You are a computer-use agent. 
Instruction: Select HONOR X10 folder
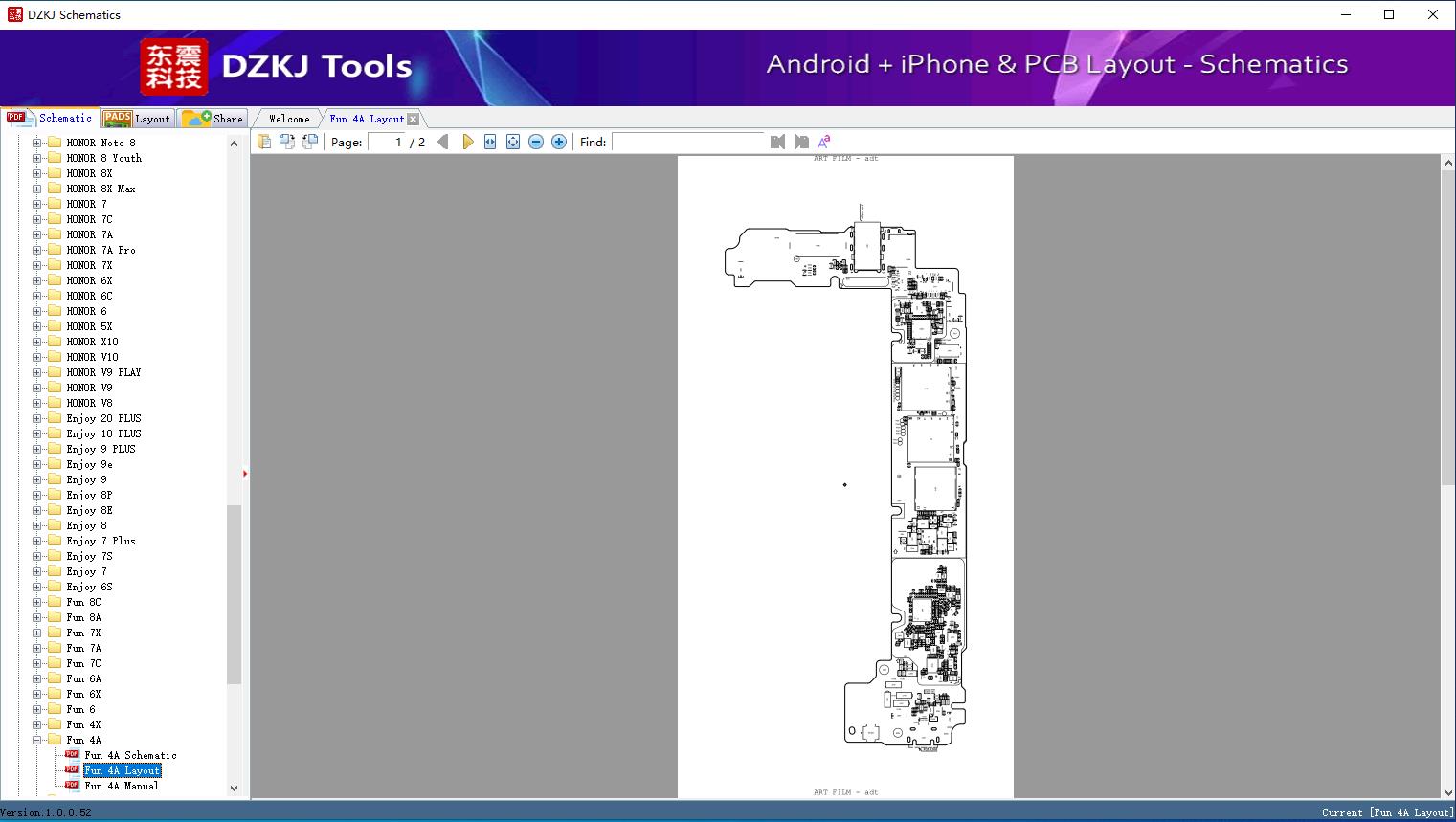tap(92, 342)
